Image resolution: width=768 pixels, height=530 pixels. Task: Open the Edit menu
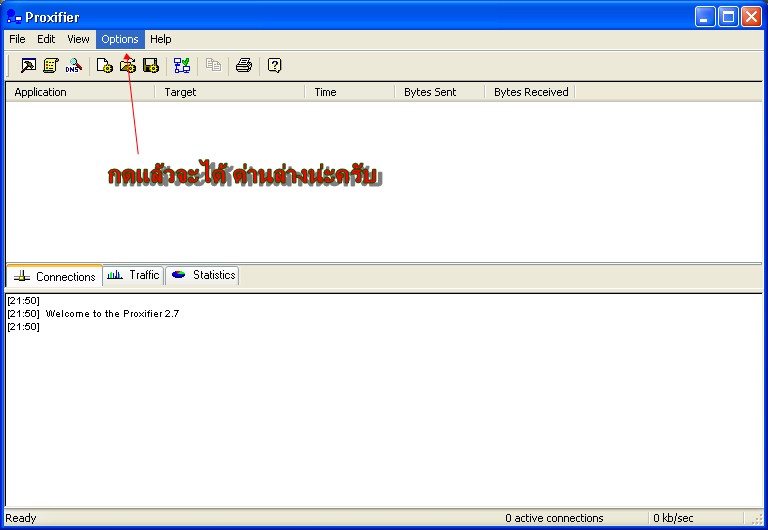point(46,39)
